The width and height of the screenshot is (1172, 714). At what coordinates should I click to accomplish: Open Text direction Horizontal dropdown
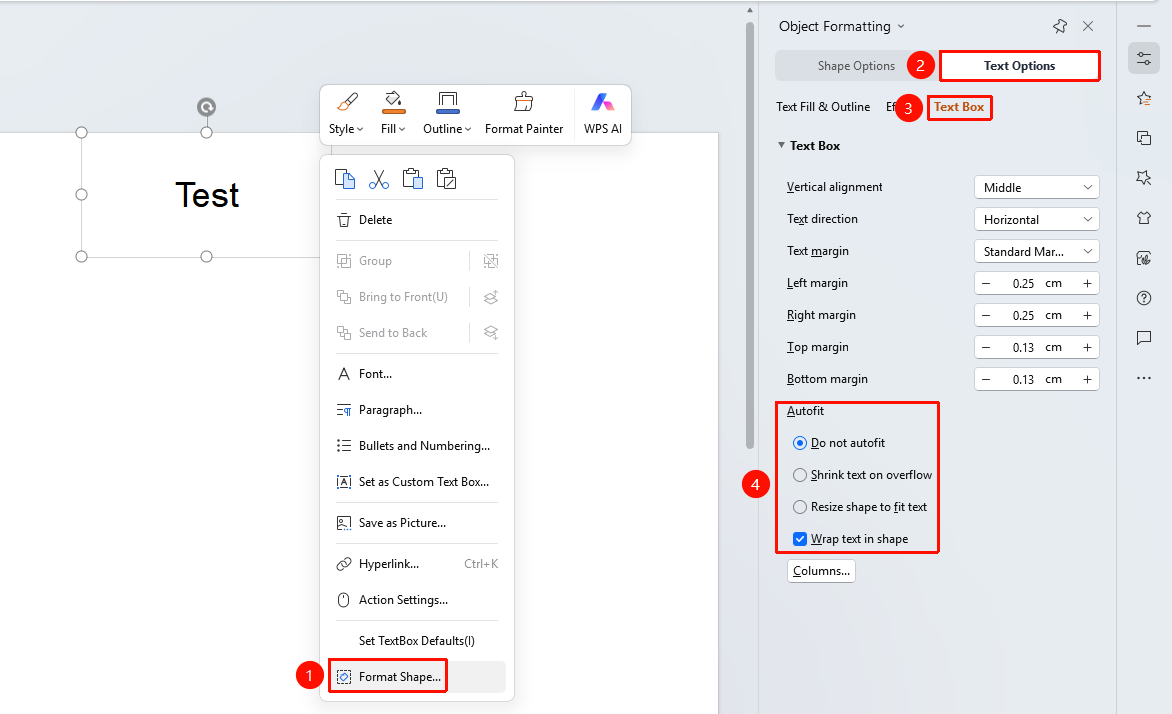1037,220
